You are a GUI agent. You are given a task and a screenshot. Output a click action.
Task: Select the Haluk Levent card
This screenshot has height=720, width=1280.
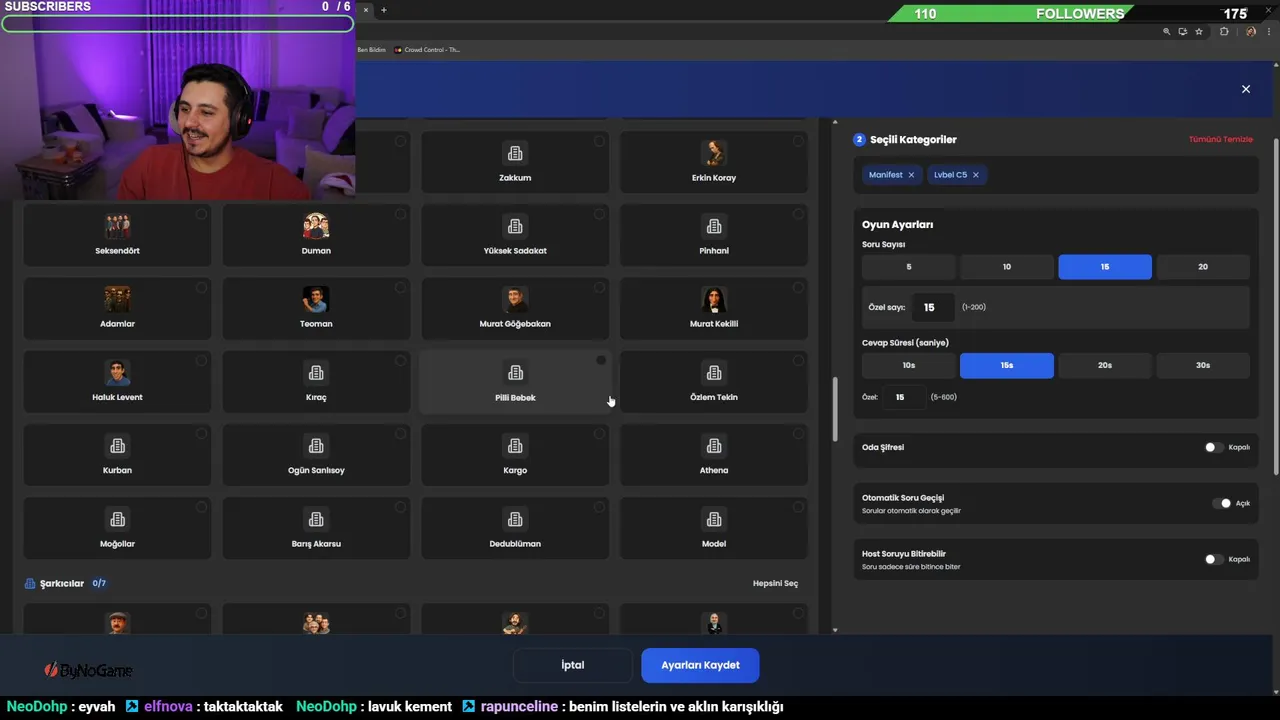117,381
